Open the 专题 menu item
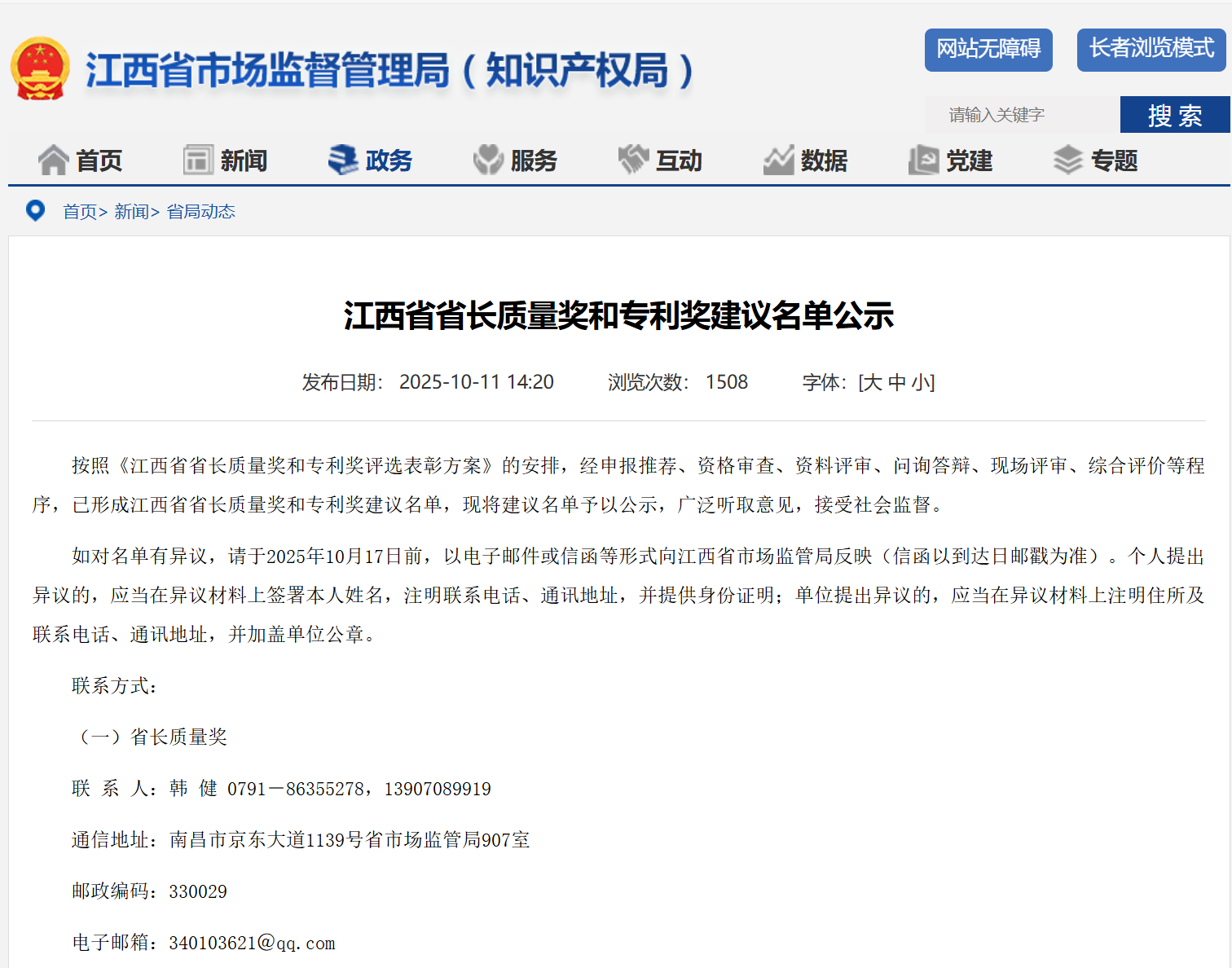 click(x=1114, y=161)
